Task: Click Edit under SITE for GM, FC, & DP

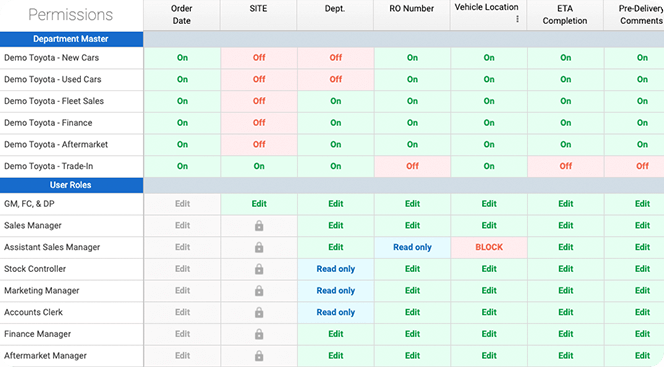Action: [259, 204]
